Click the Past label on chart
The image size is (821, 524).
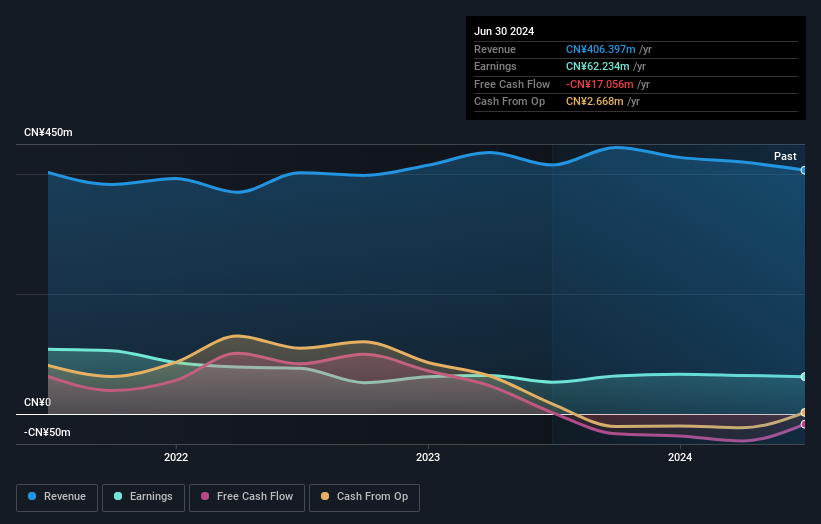(x=785, y=156)
